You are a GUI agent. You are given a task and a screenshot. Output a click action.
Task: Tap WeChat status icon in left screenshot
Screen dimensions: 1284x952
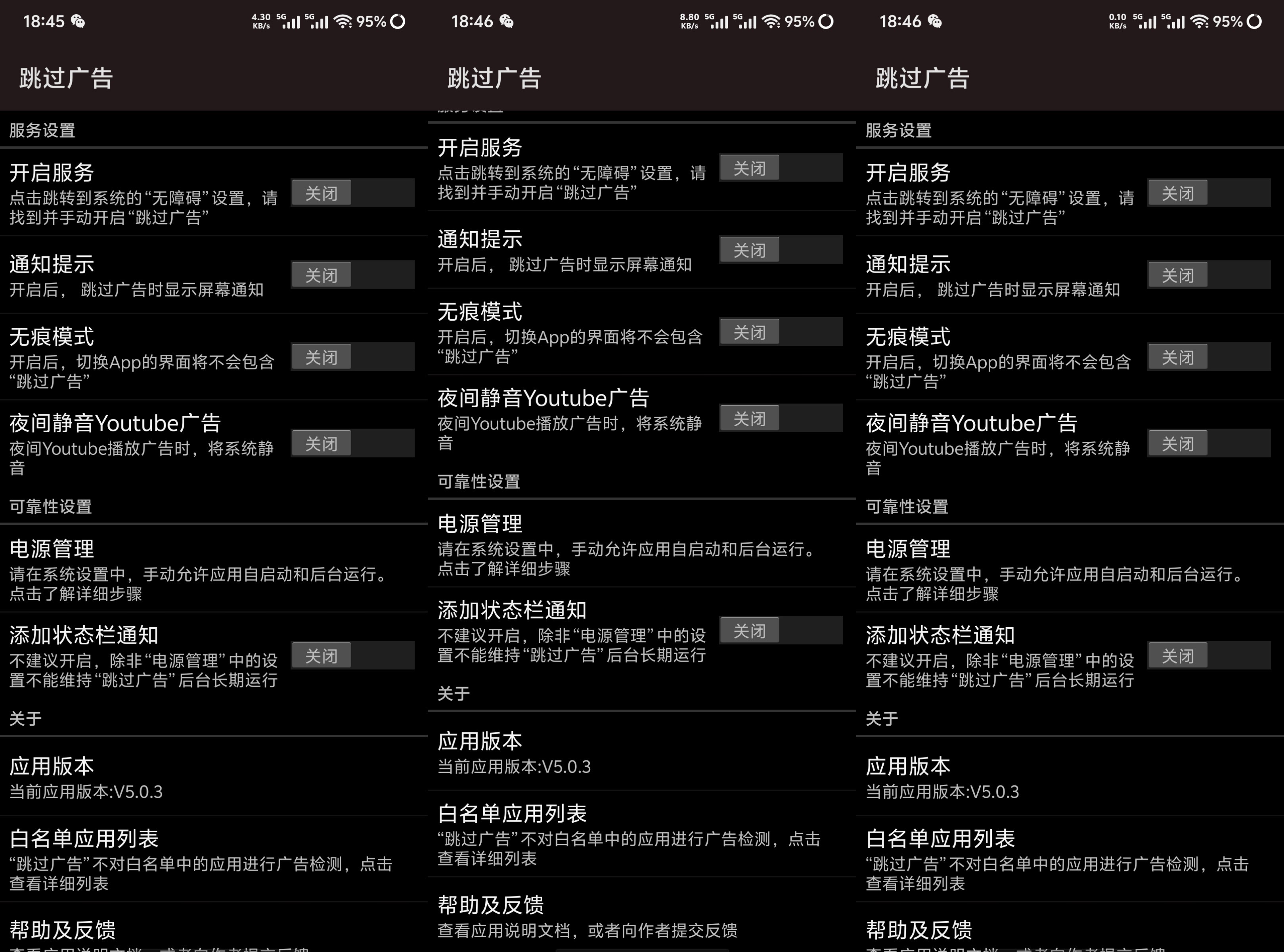[x=78, y=22]
